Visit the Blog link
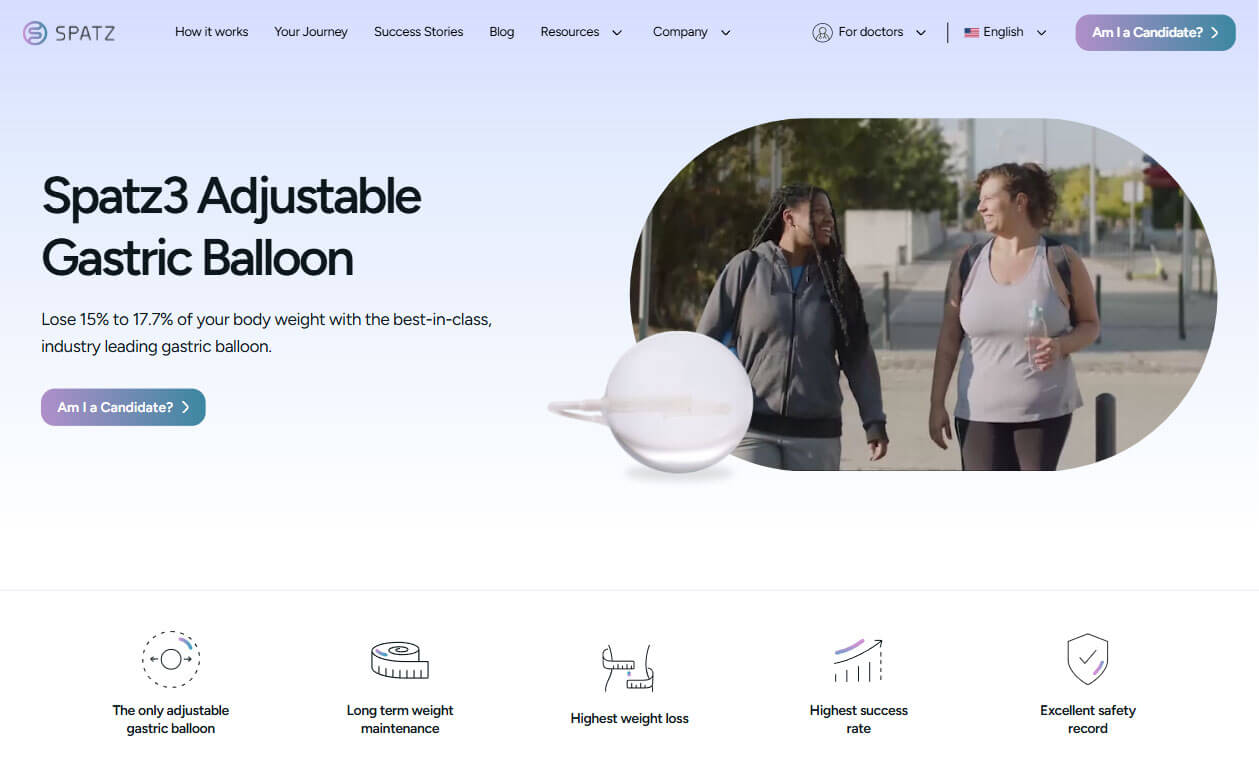 click(502, 32)
